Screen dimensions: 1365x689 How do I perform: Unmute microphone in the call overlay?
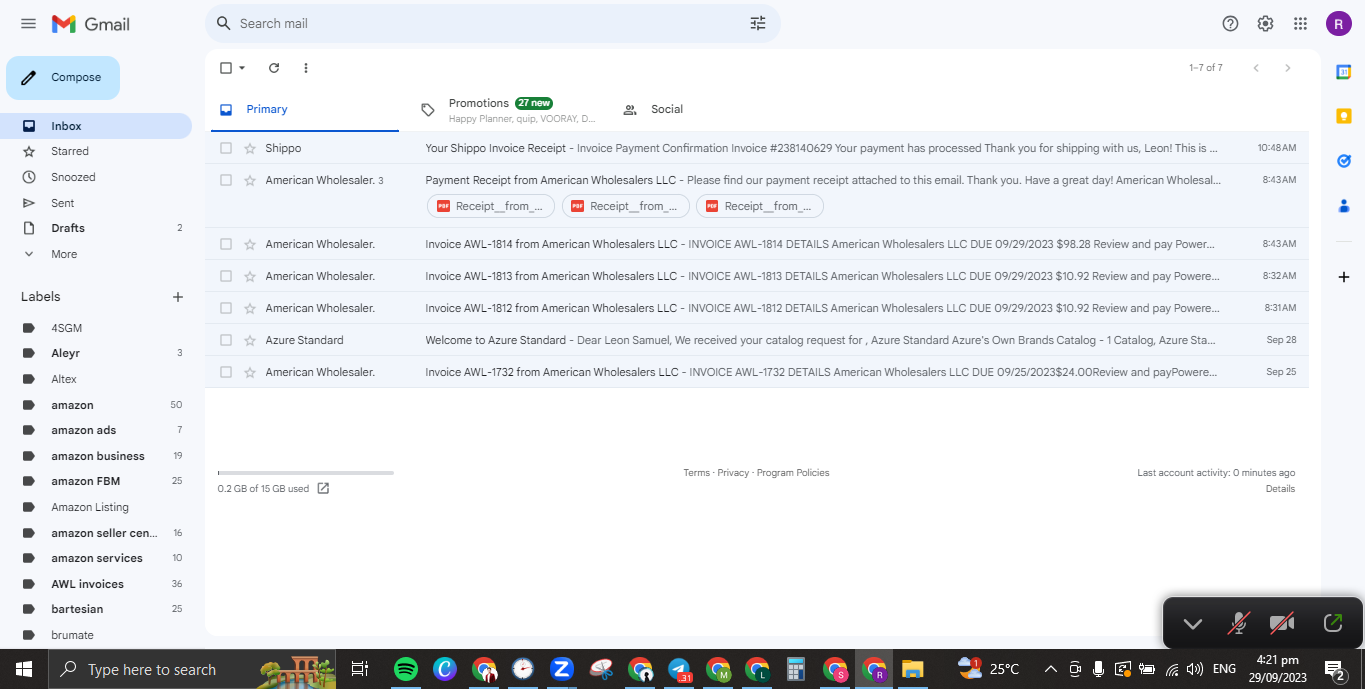1238,624
